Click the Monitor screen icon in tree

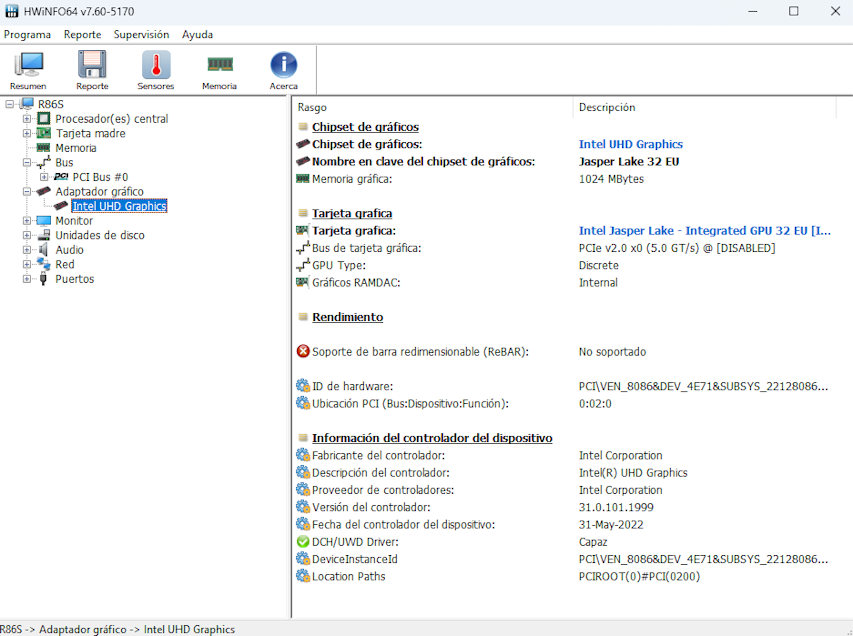click(44, 220)
